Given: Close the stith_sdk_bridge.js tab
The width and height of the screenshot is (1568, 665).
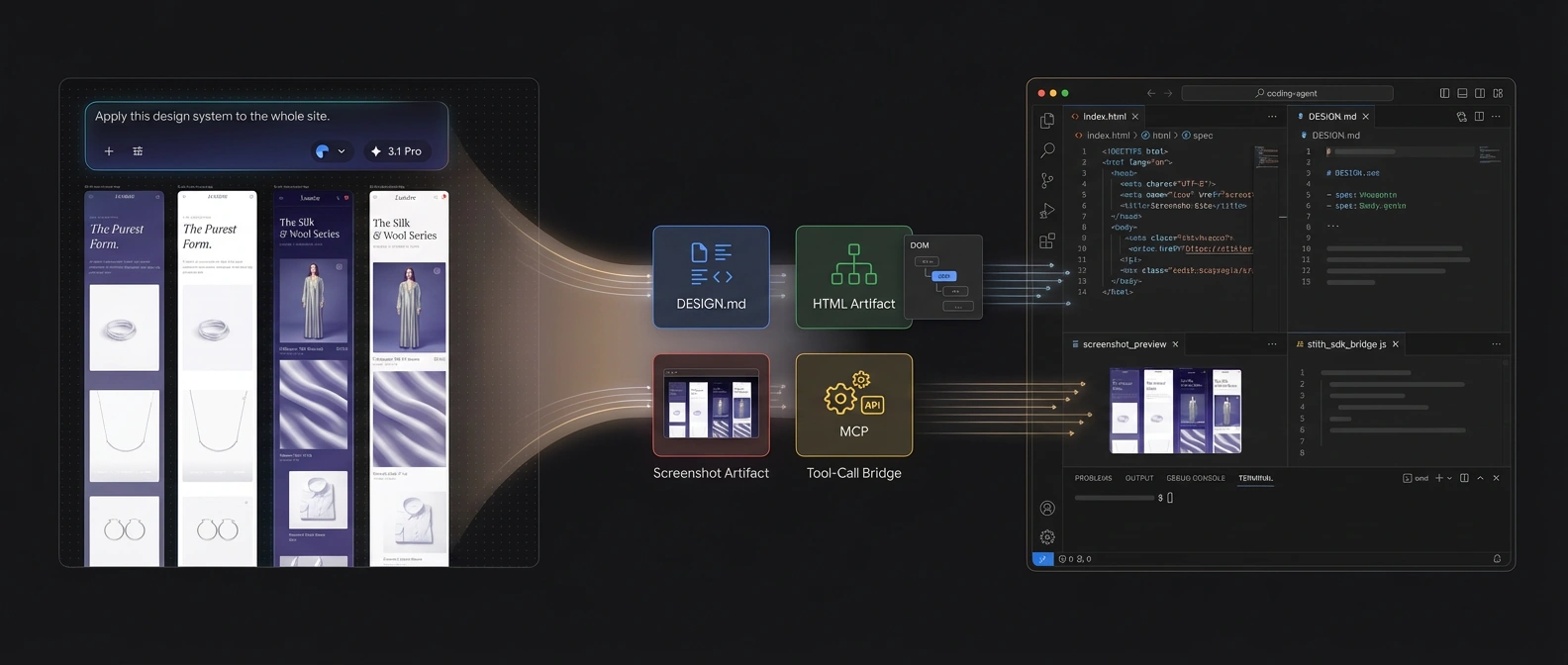Looking at the screenshot, I should [1396, 344].
